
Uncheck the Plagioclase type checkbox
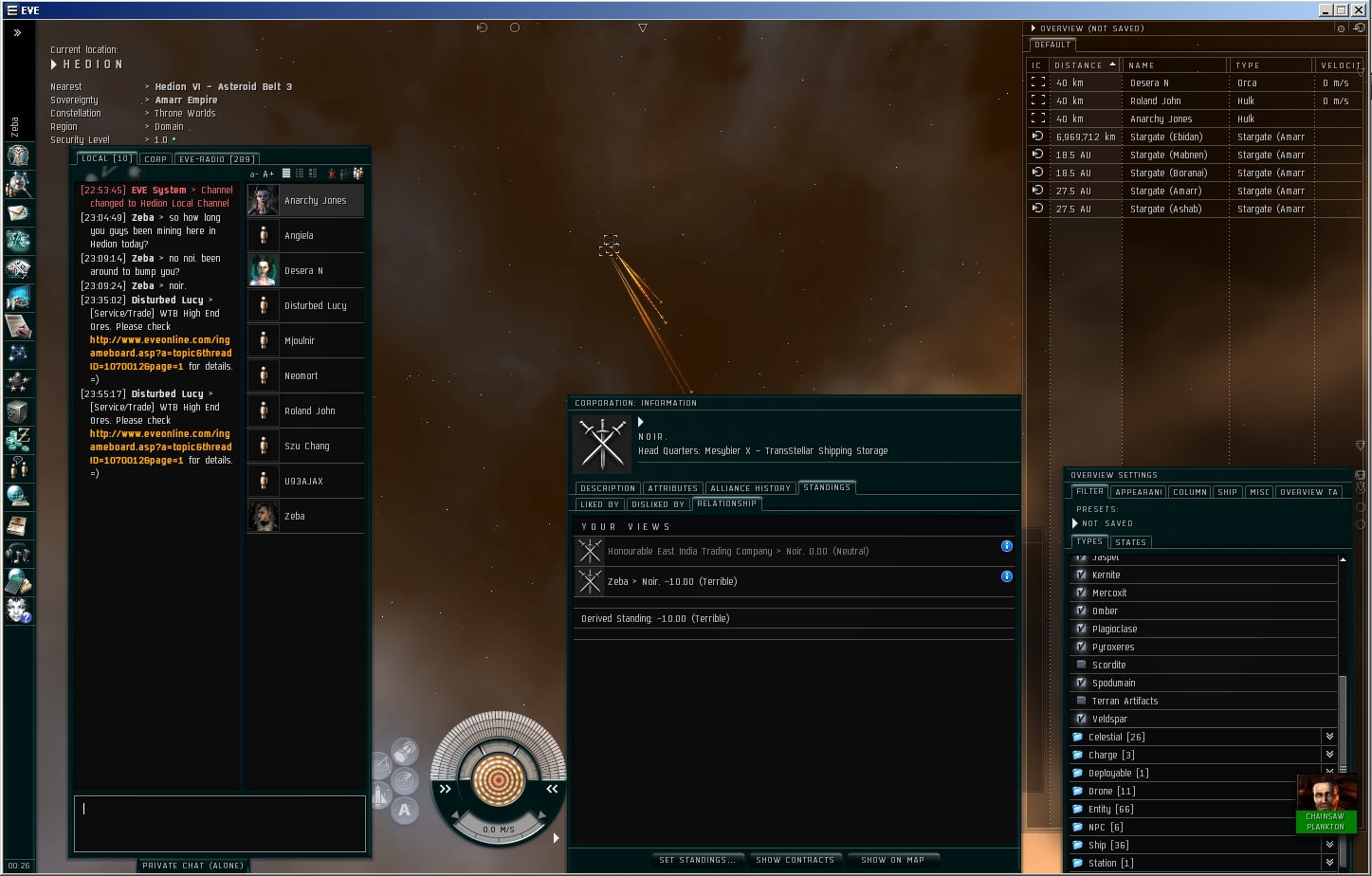pyautogui.click(x=1081, y=629)
